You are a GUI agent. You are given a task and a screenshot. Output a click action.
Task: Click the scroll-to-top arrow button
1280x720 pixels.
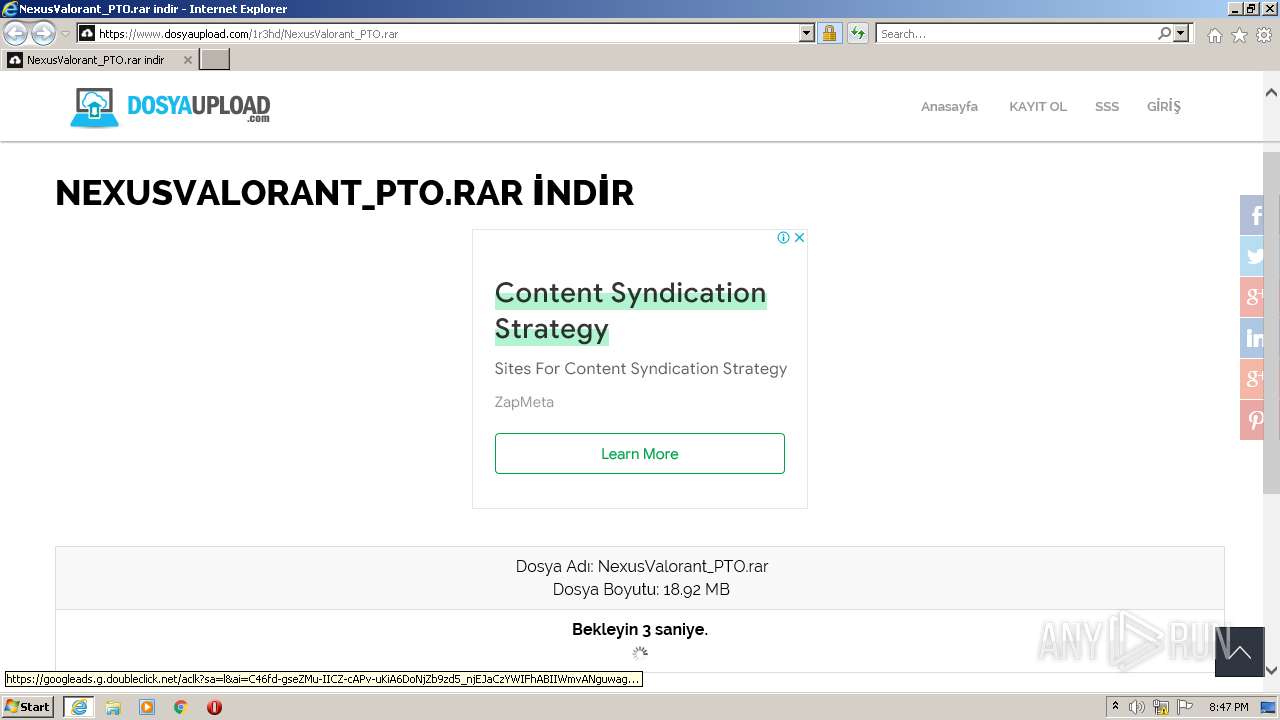(1239, 652)
